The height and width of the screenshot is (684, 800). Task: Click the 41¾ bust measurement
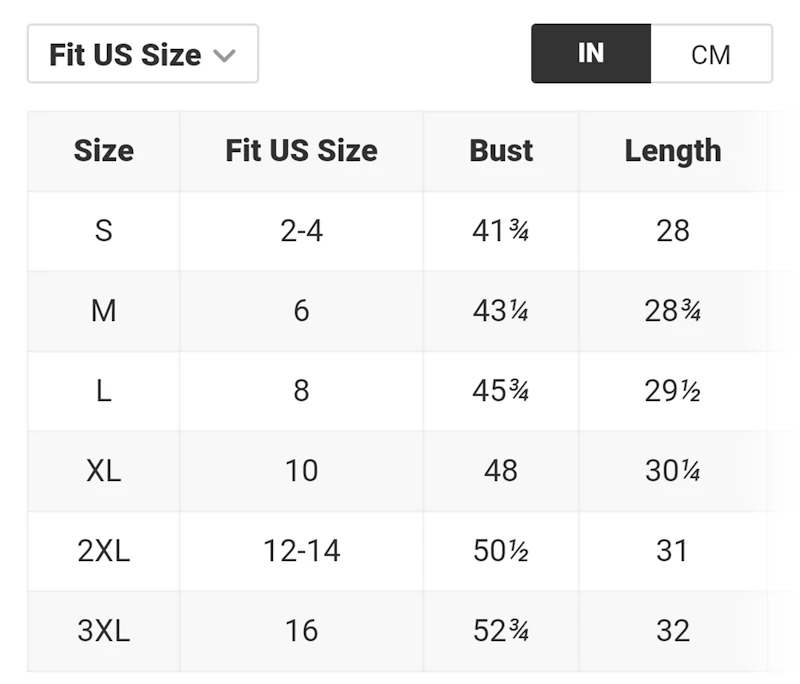501,231
